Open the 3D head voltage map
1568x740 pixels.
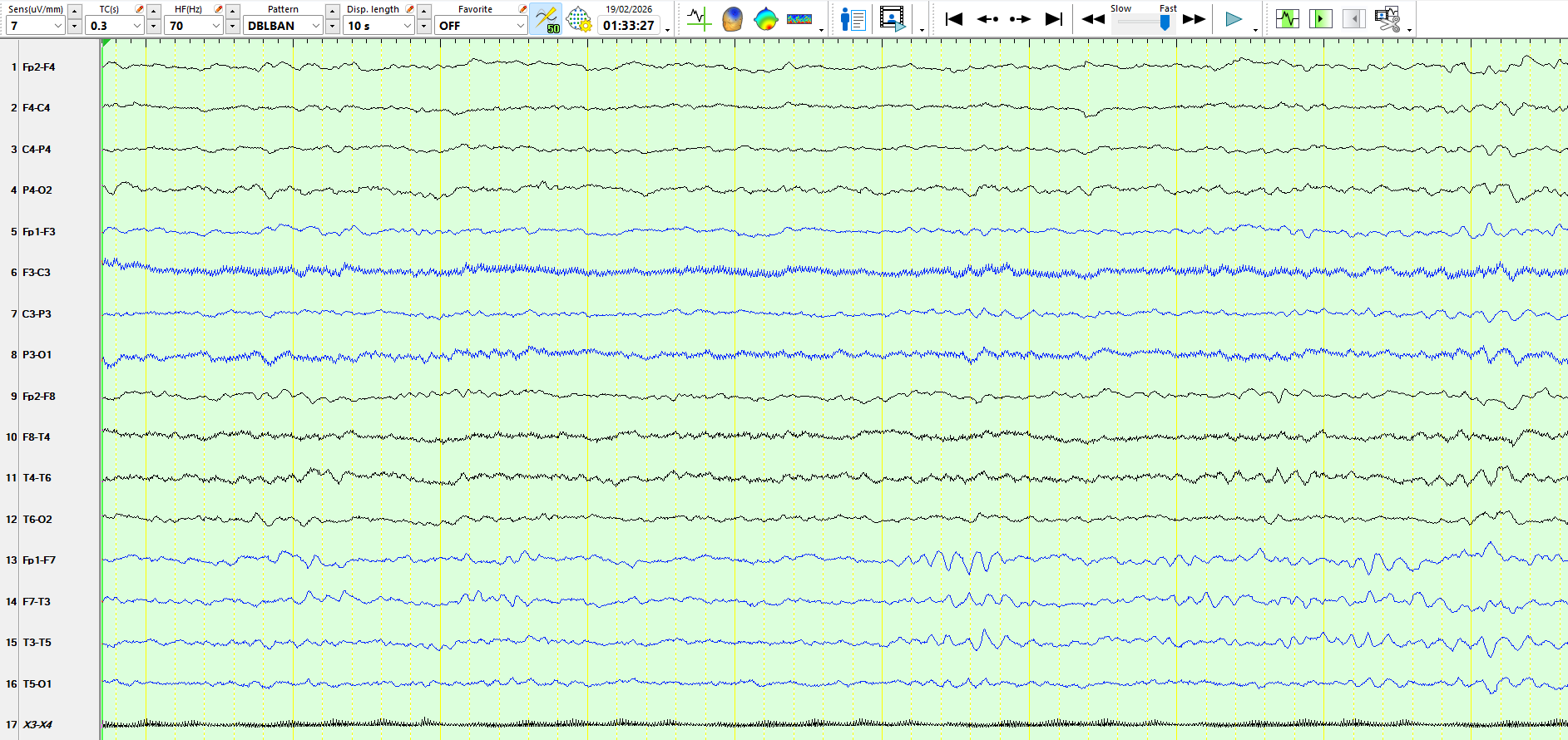[x=732, y=19]
